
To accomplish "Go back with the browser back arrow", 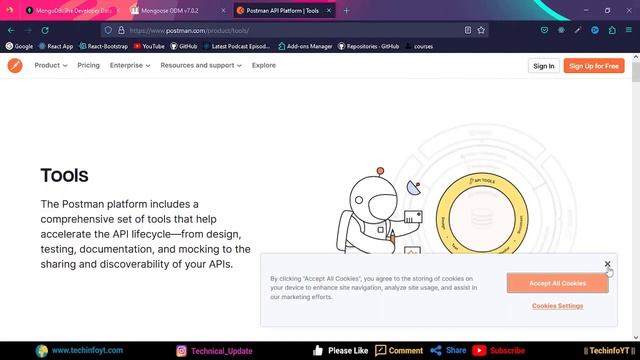I will click(x=11, y=30).
